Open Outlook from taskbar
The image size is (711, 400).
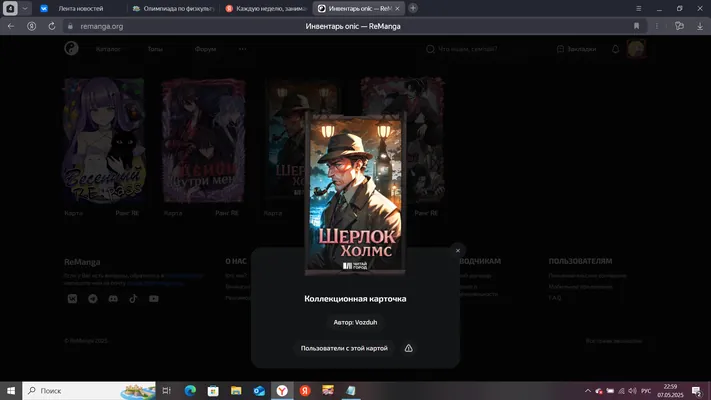point(259,390)
